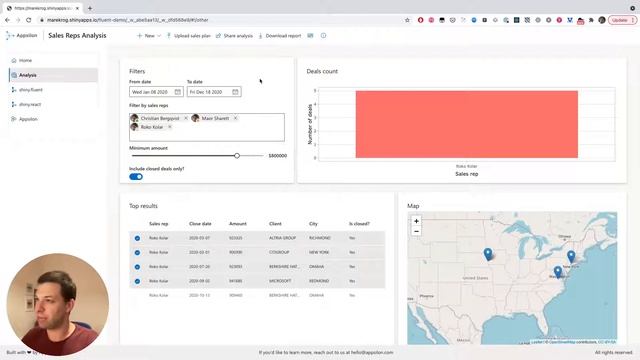The height and width of the screenshot is (360, 640).
Task: Open the Home navigation item
Action: 53,60
